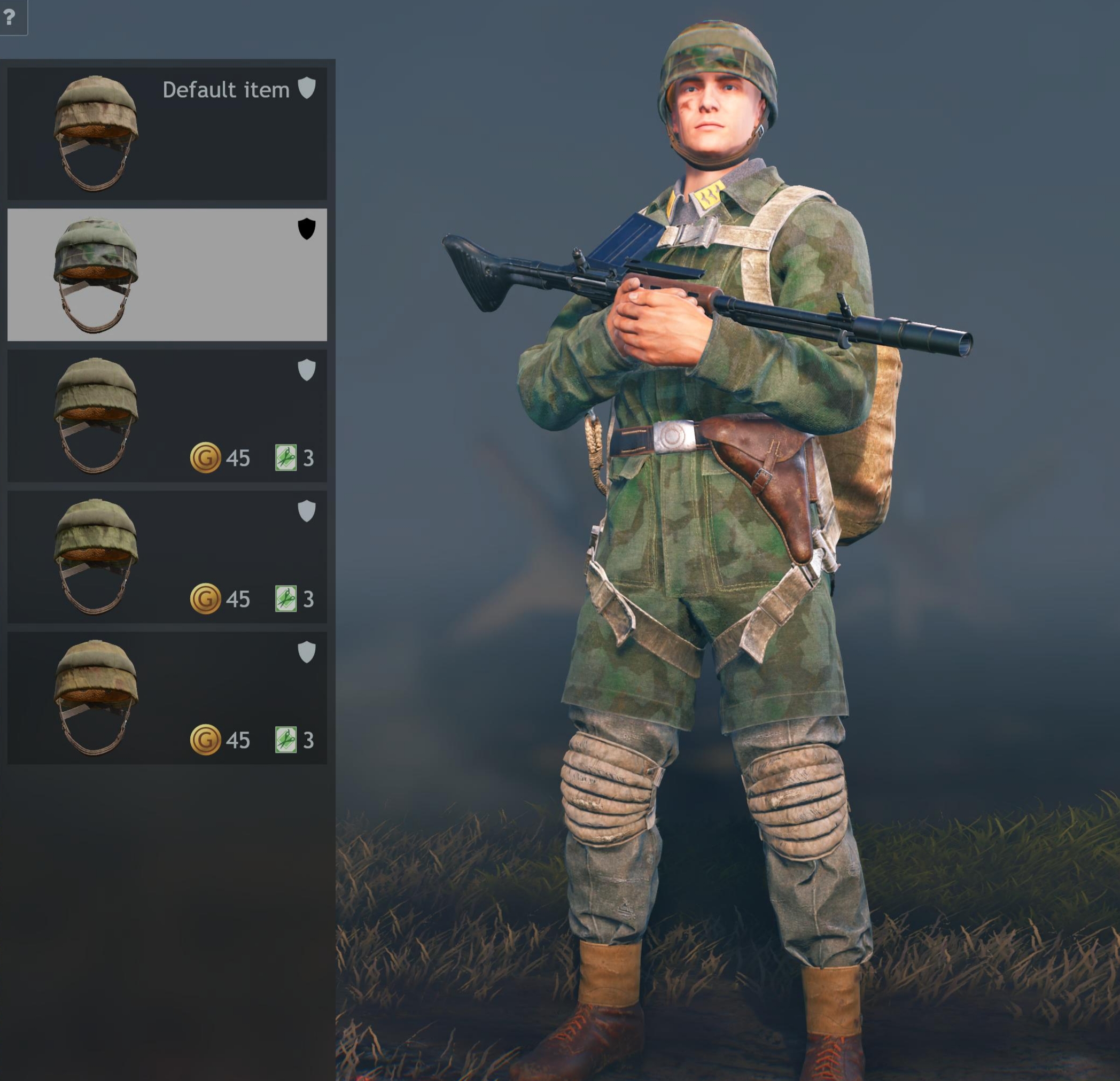Click appearance order icon on third helmet row
1120x1081 pixels.
pos(286,457)
